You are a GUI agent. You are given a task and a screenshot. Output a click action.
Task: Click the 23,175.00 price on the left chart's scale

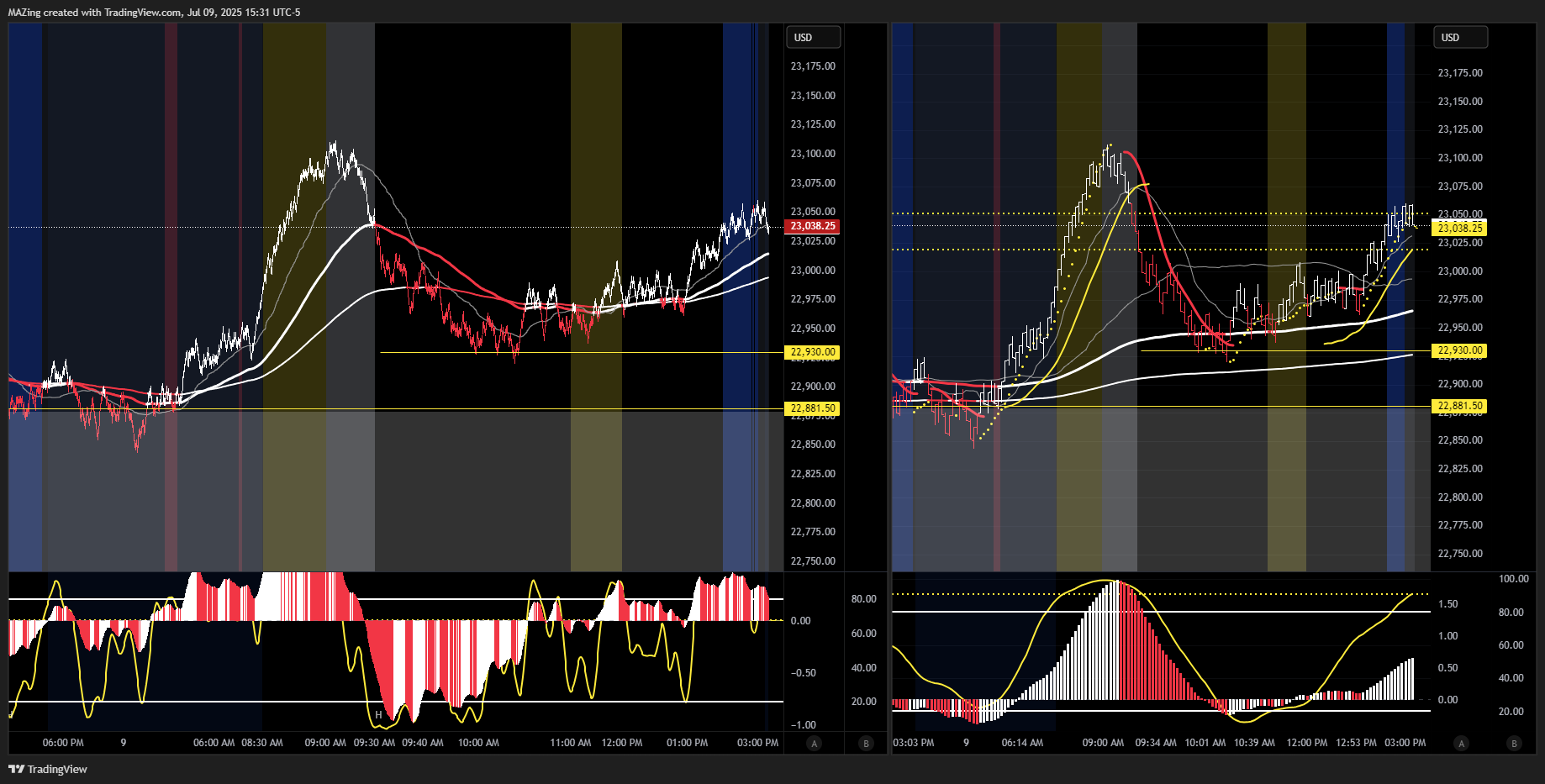tap(813, 66)
